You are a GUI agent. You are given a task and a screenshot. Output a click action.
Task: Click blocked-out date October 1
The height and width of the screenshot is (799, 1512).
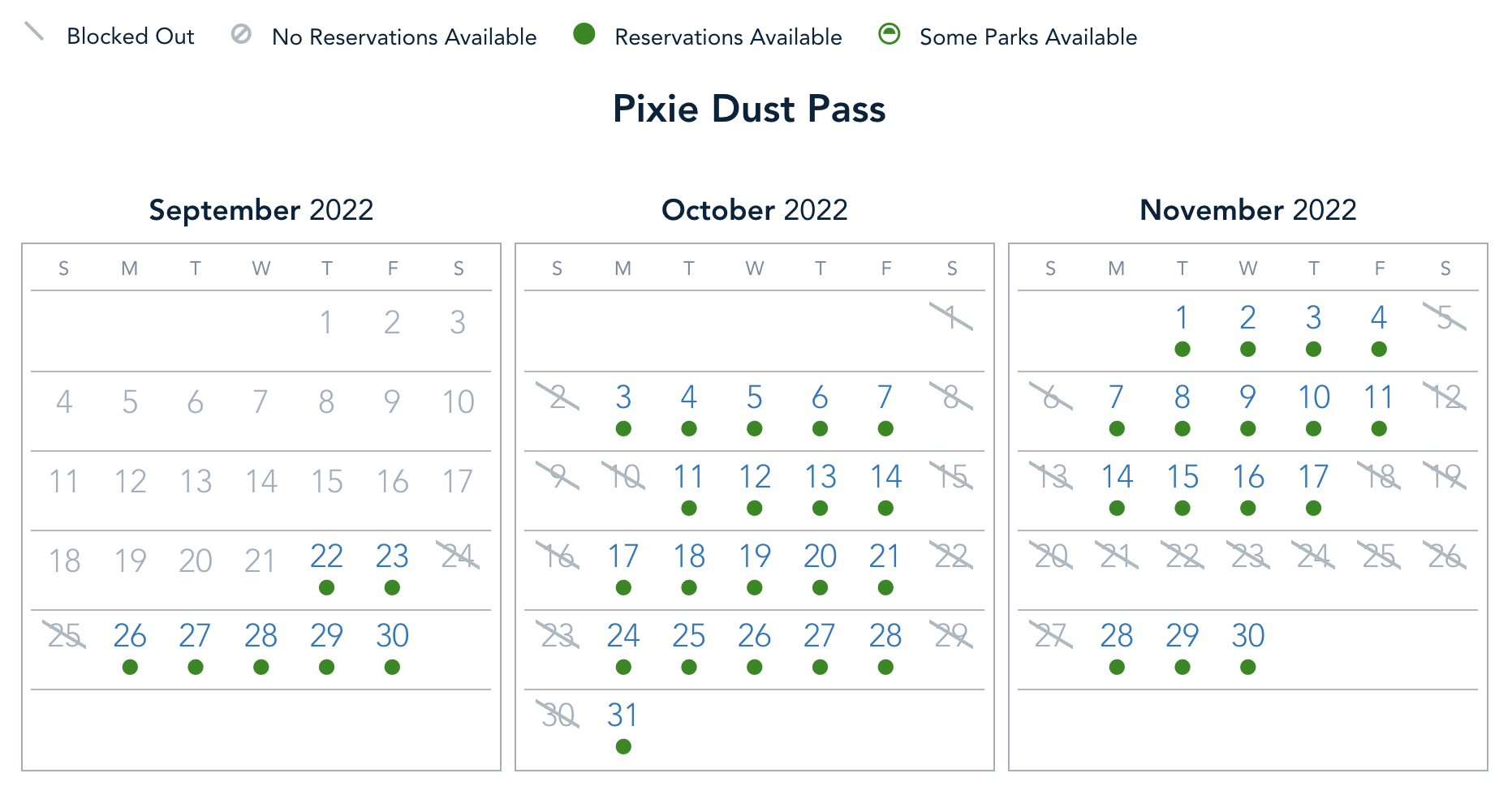(x=951, y=318)
